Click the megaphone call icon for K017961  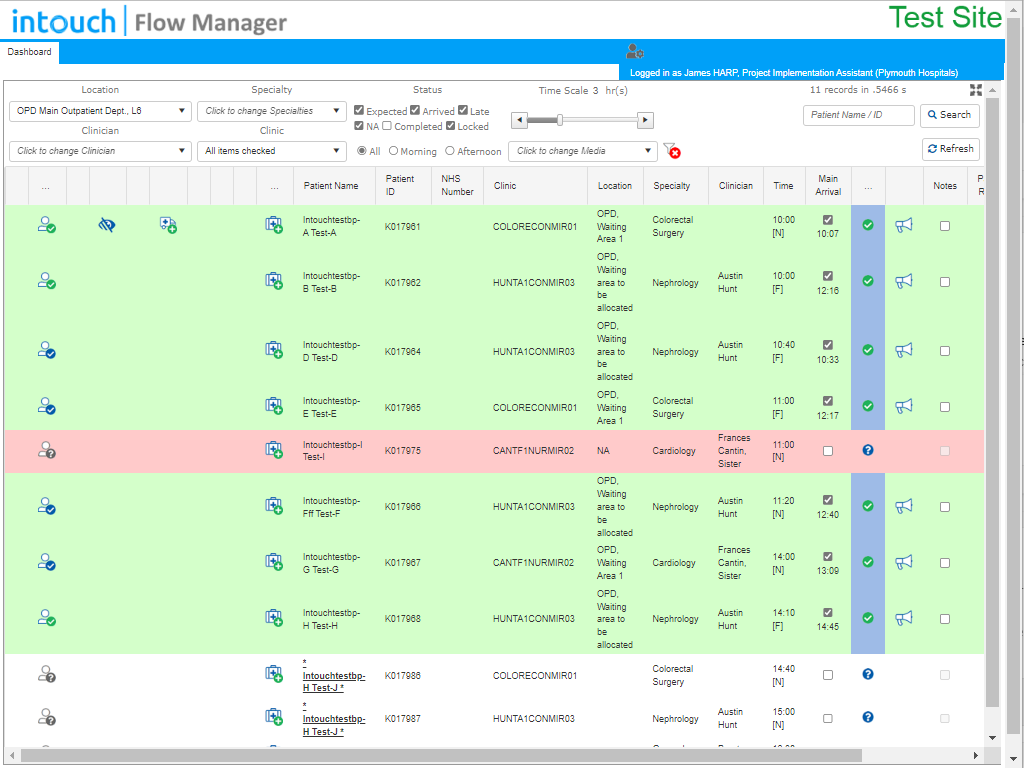903,225
